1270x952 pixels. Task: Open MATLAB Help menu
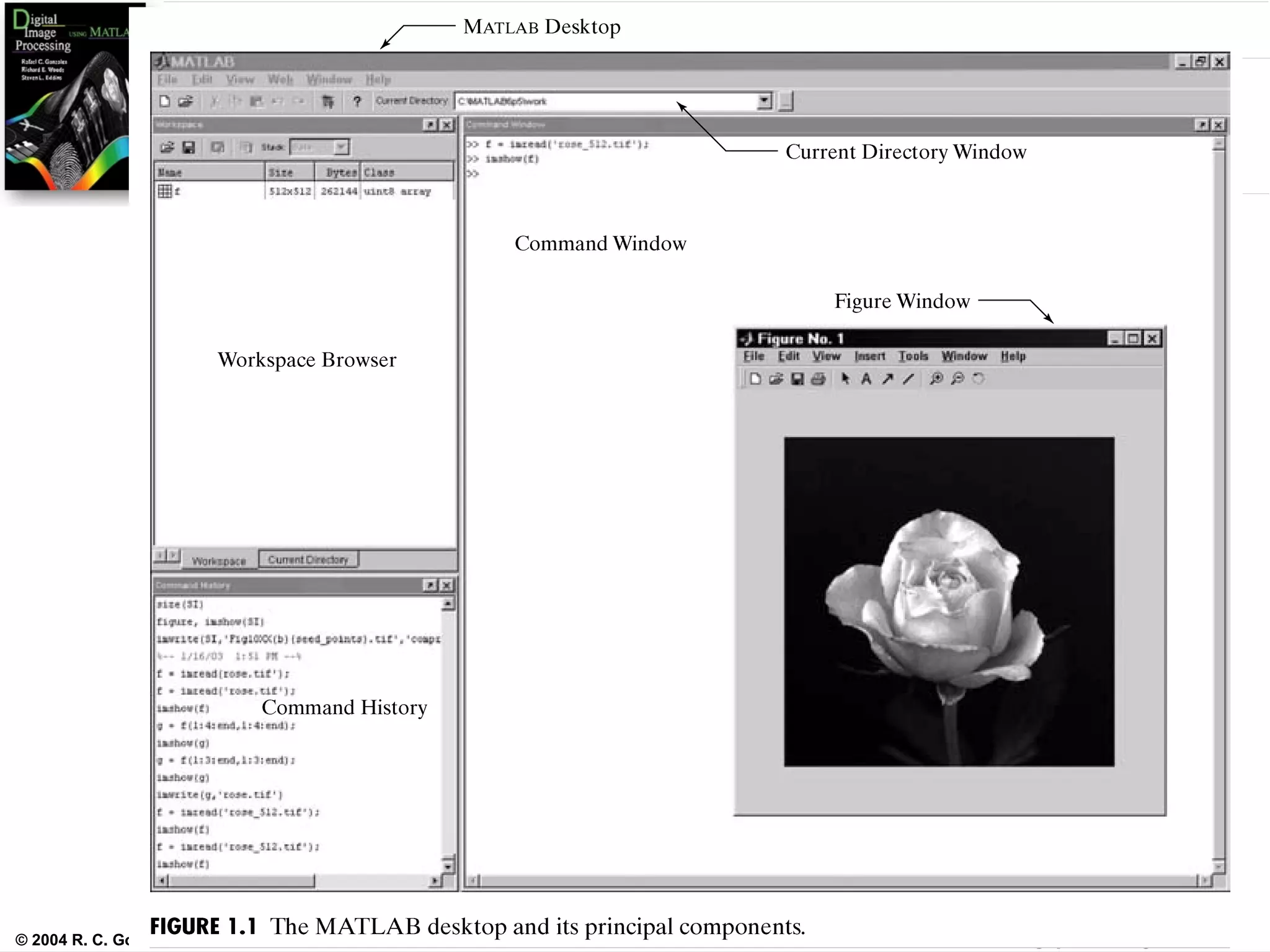378,79
